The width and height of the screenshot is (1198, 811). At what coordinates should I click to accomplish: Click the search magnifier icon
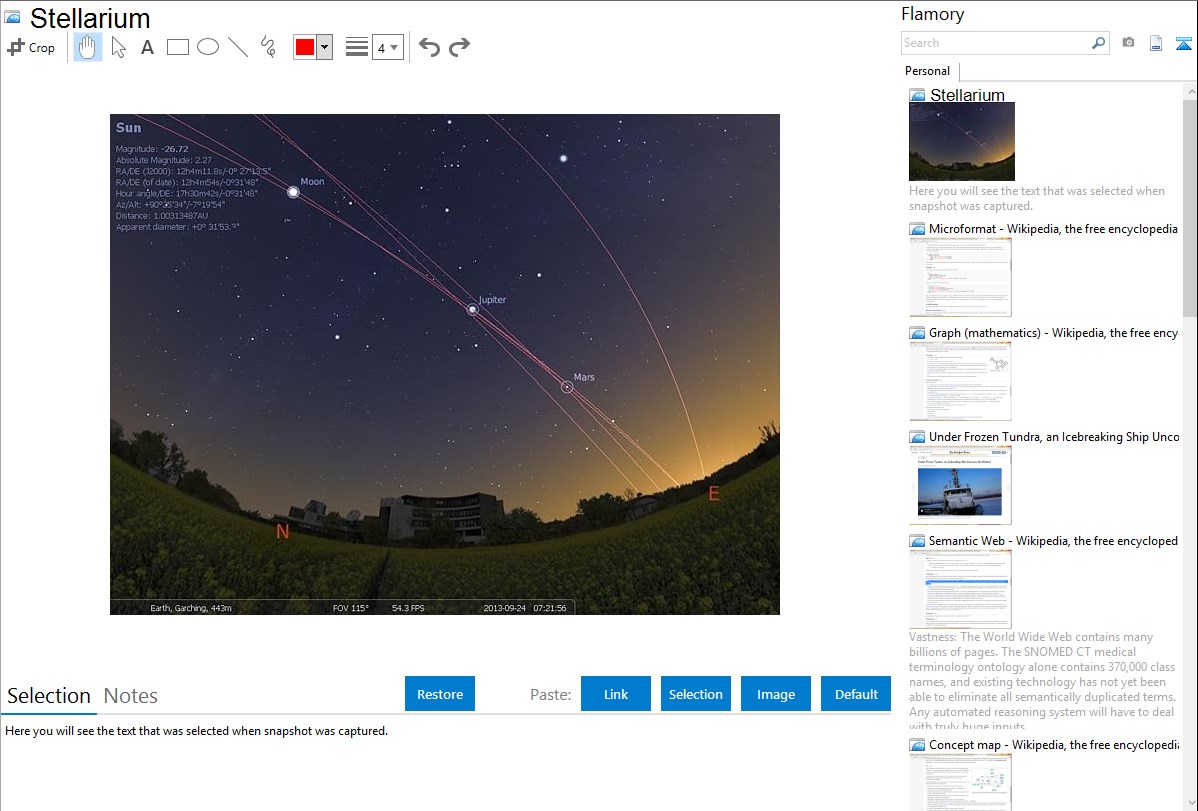pos(1099,43)
